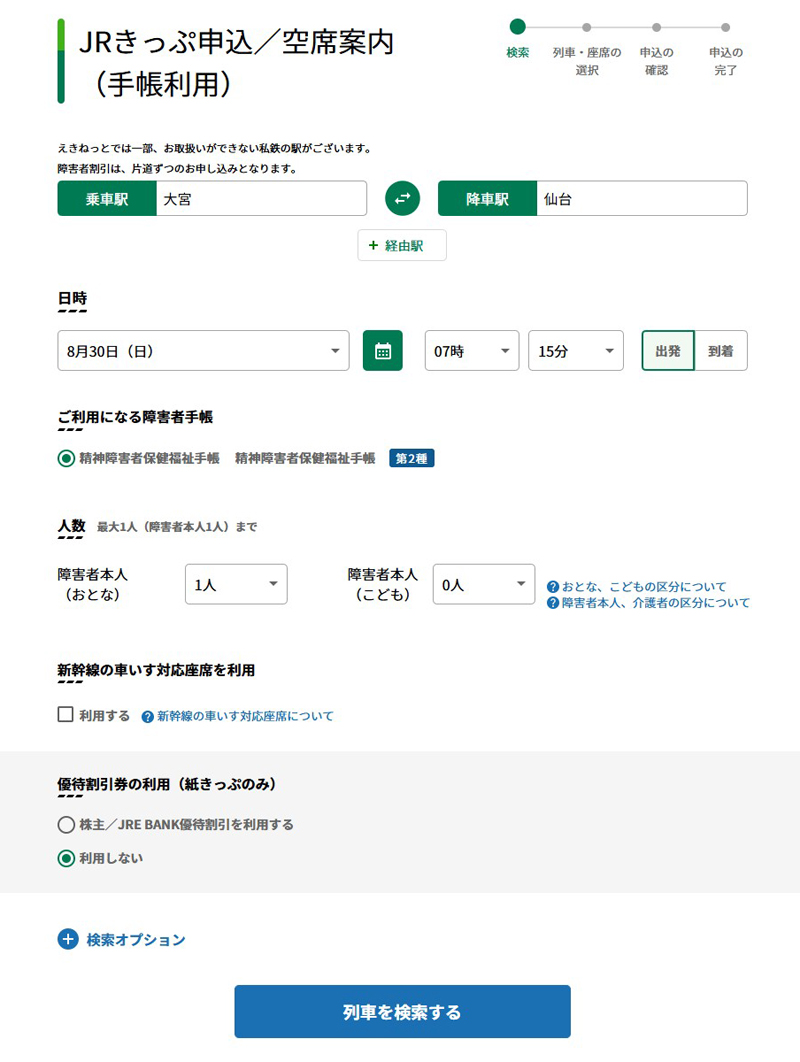The height and width of the screenshot is (1062, 800).
Task: Click help icon beside 障害者本人、介護者の区分について
Action: (x=553, y=603)
